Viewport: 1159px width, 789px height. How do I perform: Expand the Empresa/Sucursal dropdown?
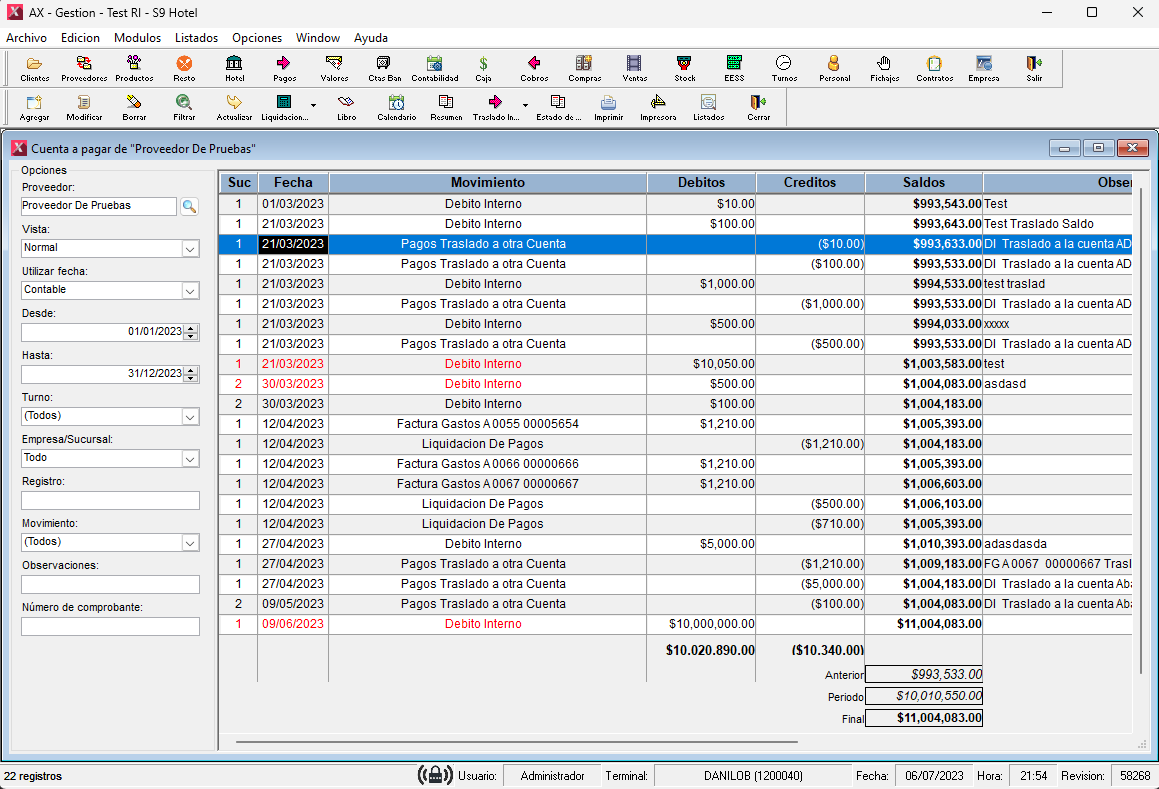pyautogui.click(x=190, y=458)
